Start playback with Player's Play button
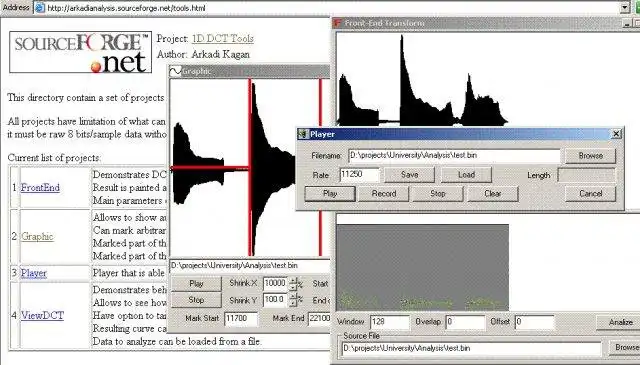 coord(330,194)
